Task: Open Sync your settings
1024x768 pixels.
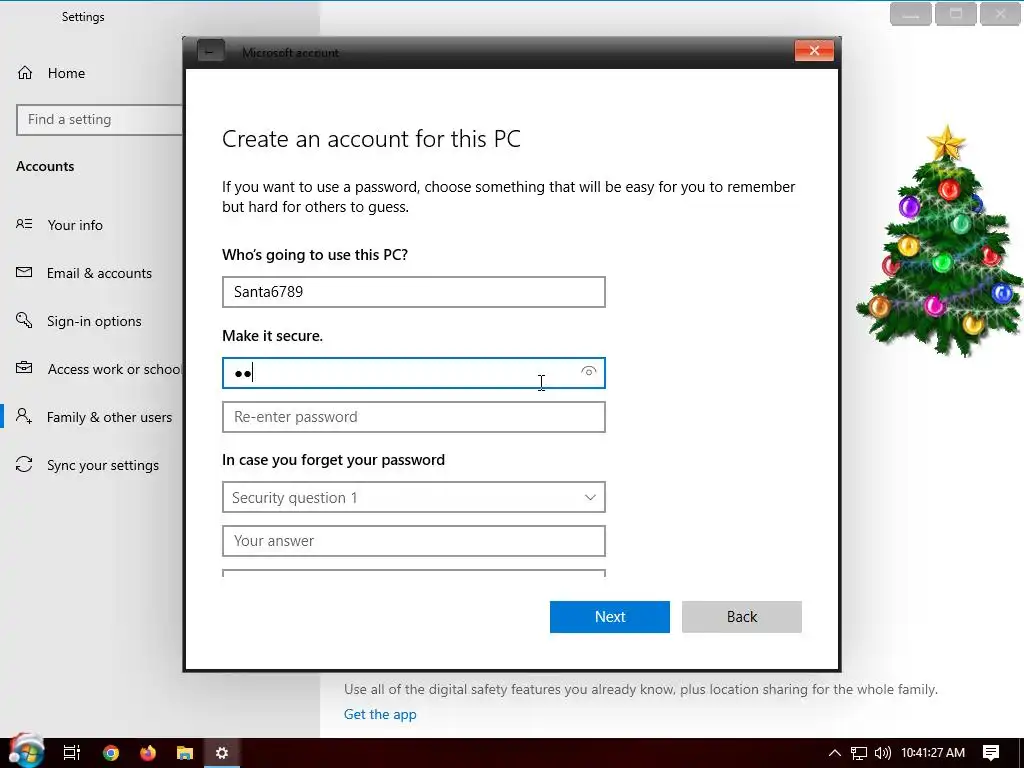Action: point(103,465)
